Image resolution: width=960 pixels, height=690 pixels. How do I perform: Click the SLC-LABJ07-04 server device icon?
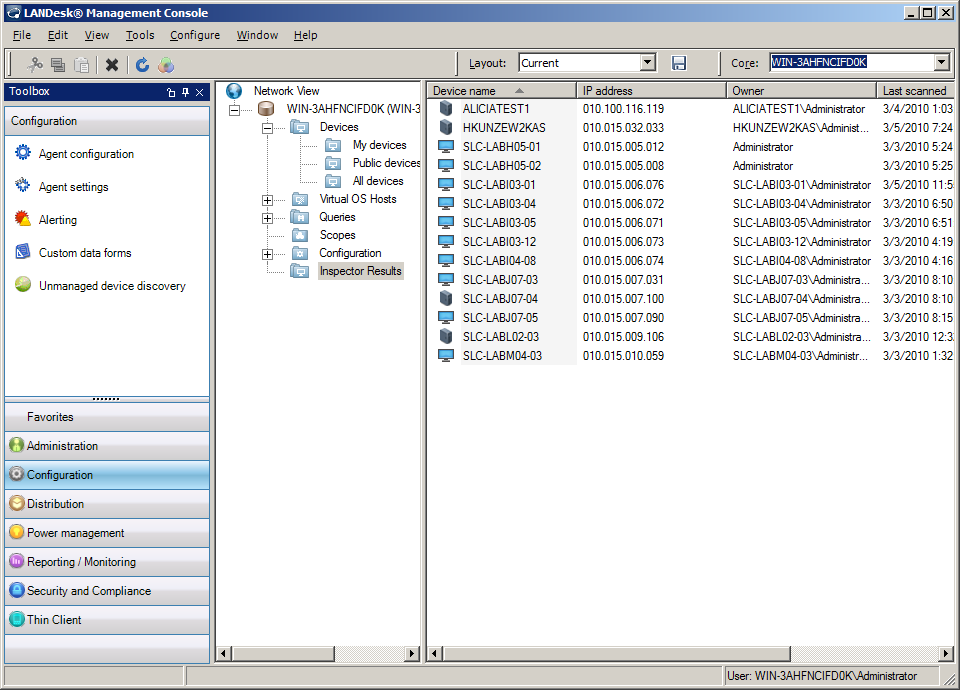(x=446, y=298)
